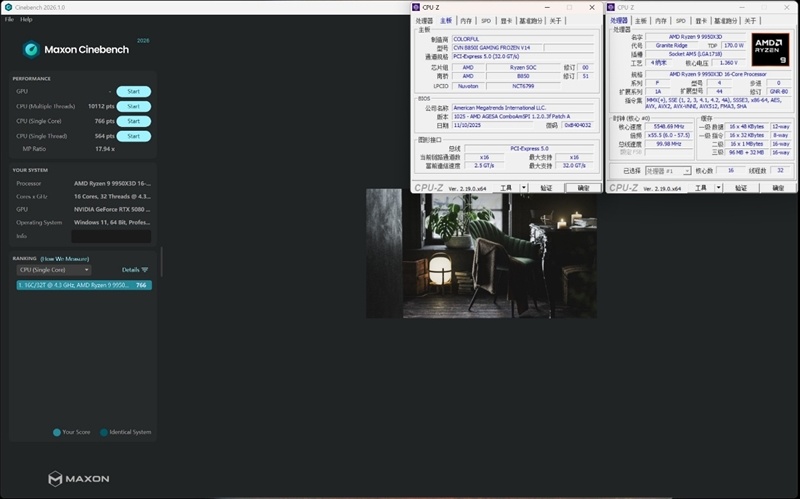Expand 工具 dropdown arrow in right CPU-Z window
Screen dimensions: 800x499
pyautogui.click(x=718, y=188)
